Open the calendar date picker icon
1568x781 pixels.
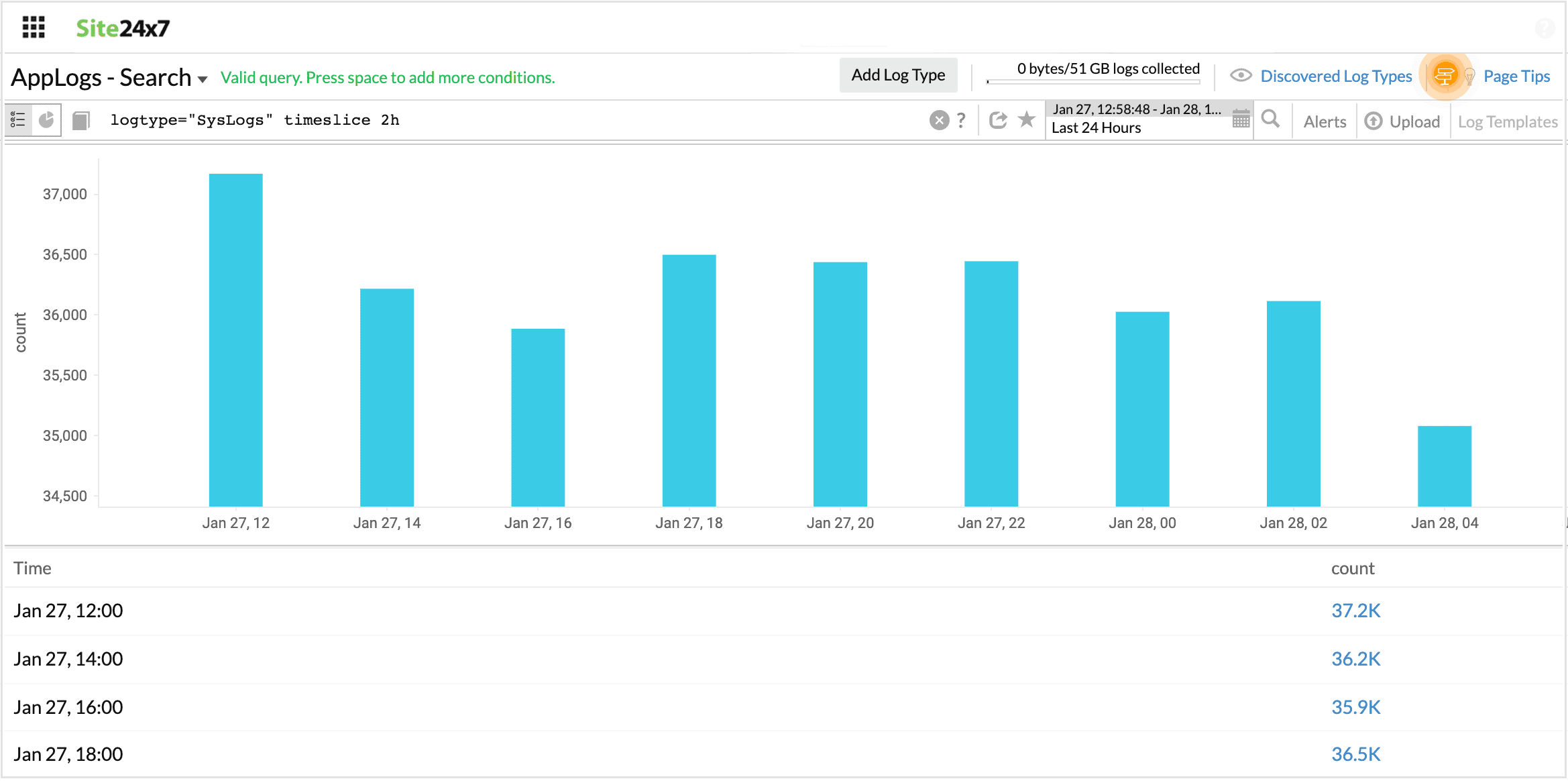tap(1241, 119)
